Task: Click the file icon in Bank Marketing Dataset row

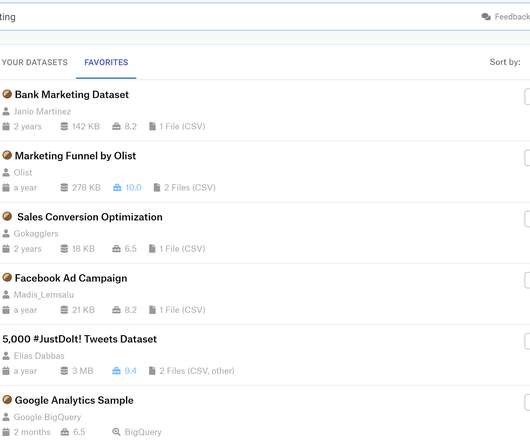Action: pos(152,126)
